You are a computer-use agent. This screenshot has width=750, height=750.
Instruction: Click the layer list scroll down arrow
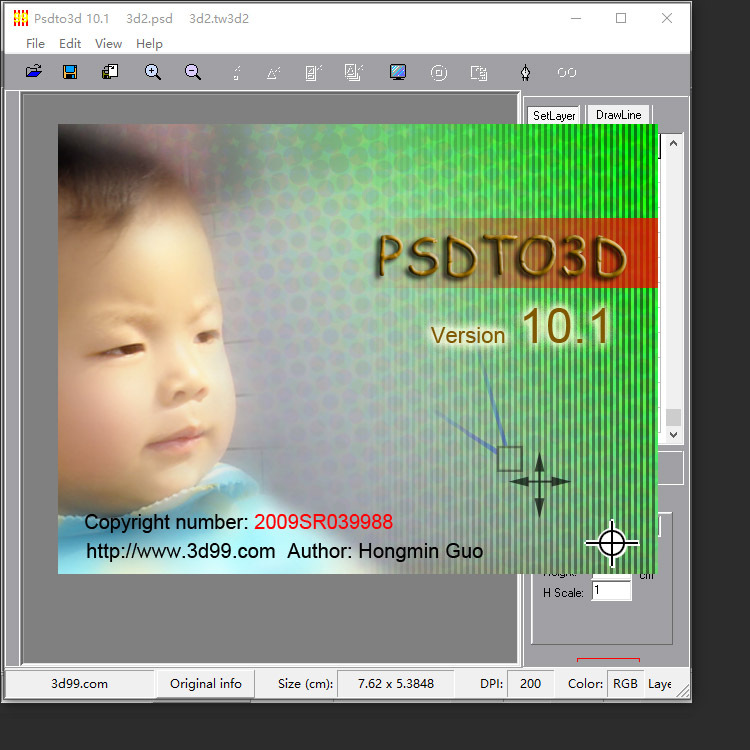tap(673, 435)
